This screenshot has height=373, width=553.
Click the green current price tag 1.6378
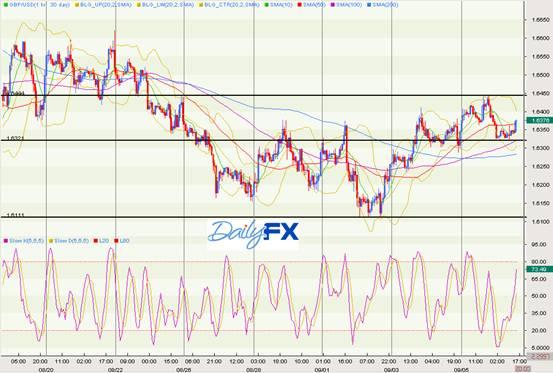coord(539,120)
